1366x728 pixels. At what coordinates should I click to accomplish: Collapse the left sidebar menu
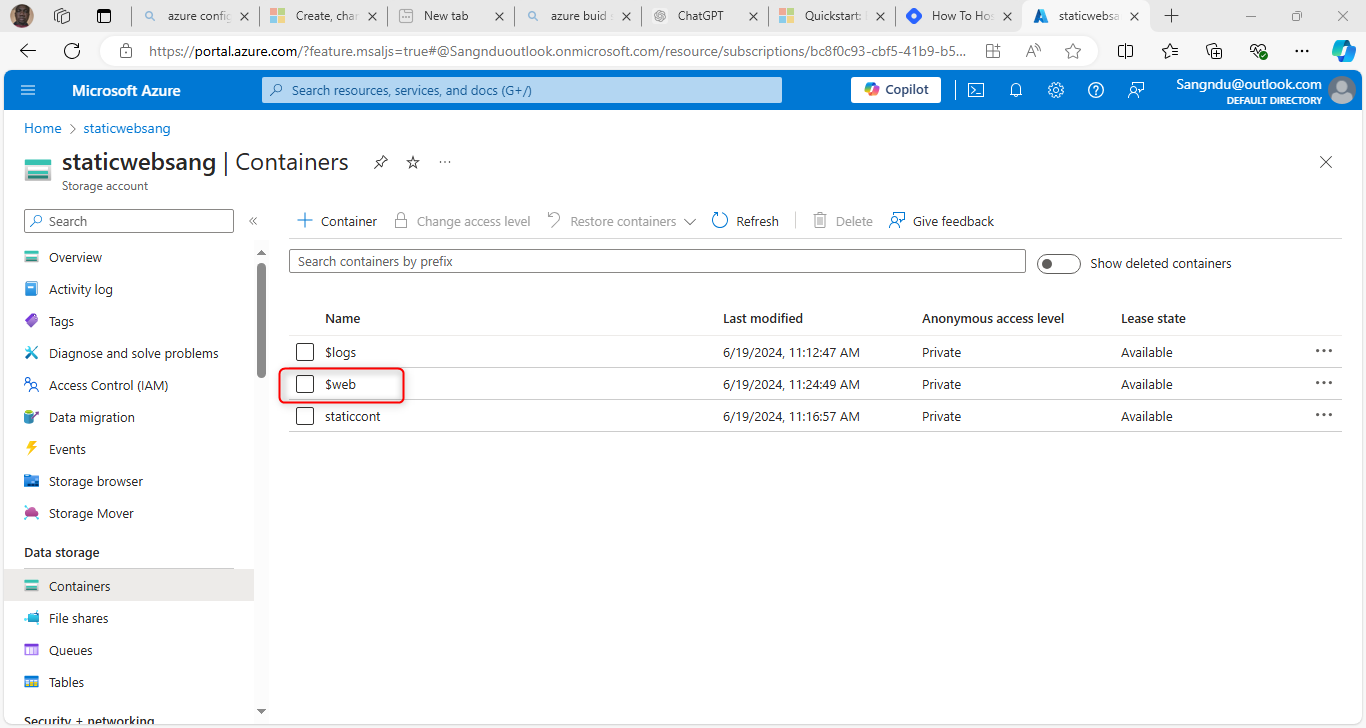pos(253,221)
